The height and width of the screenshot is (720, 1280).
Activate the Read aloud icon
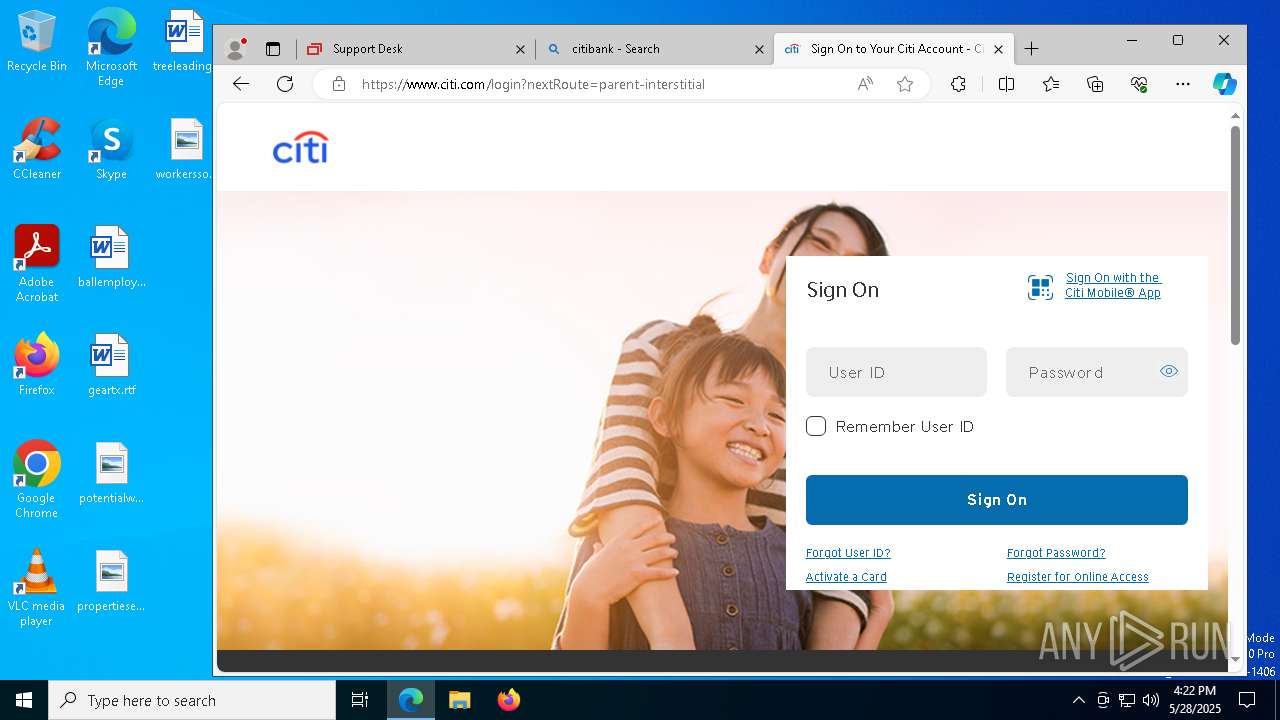pyautogui.click(x=865, y=84)
